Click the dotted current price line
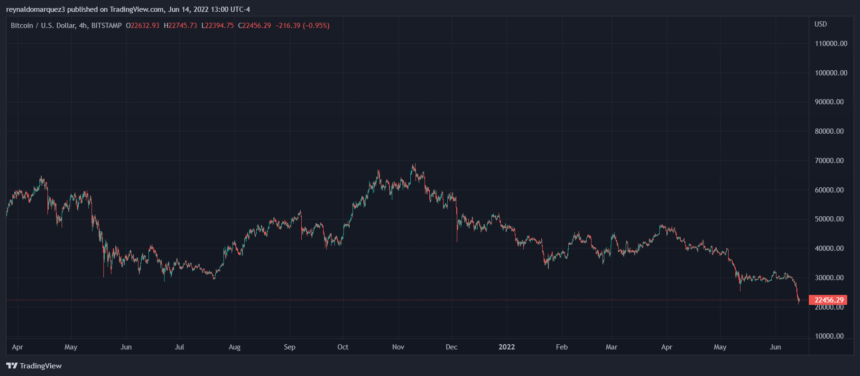Screen dimensions: 860x376 (406, 300)
